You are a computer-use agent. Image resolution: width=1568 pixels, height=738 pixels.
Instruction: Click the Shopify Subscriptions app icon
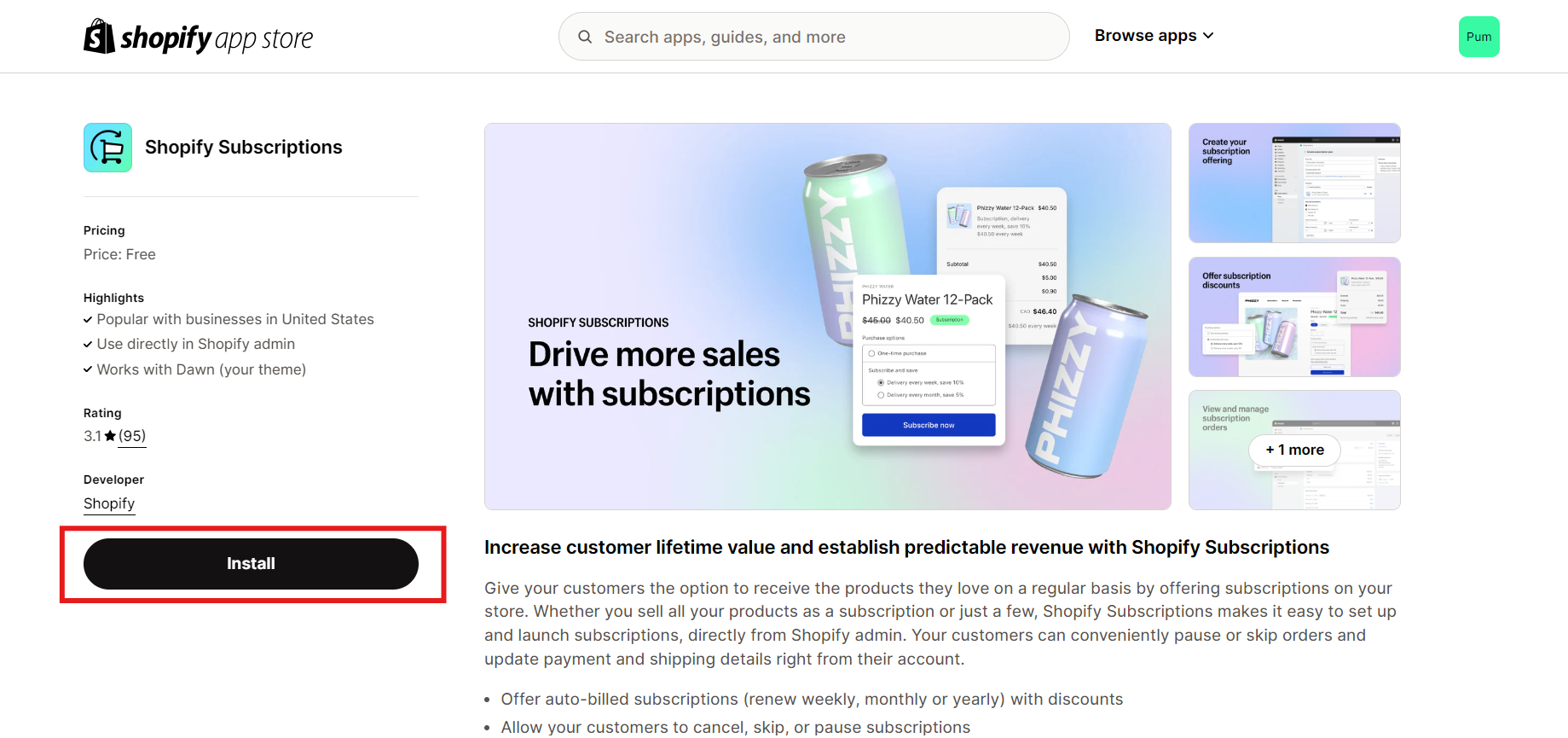click(108, 148)
